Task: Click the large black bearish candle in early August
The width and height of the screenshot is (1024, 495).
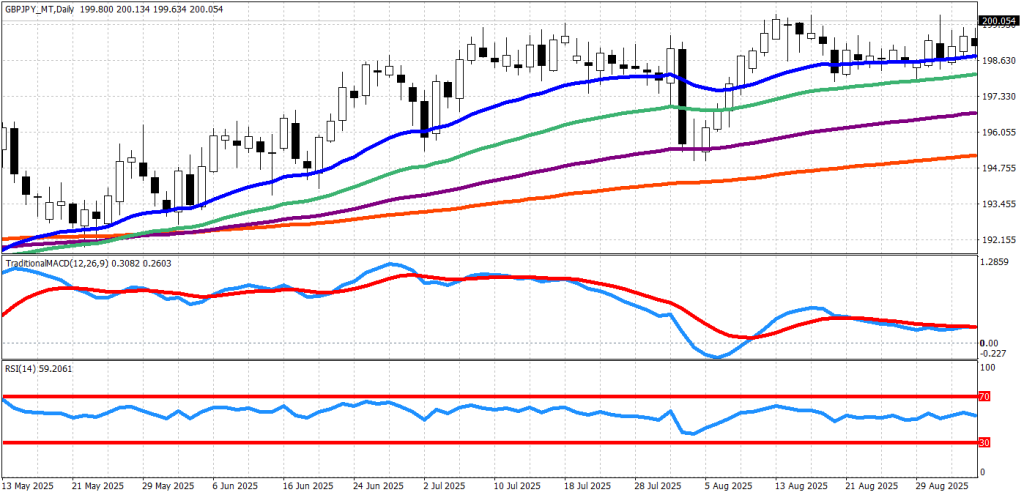Action: click(682, 96)
